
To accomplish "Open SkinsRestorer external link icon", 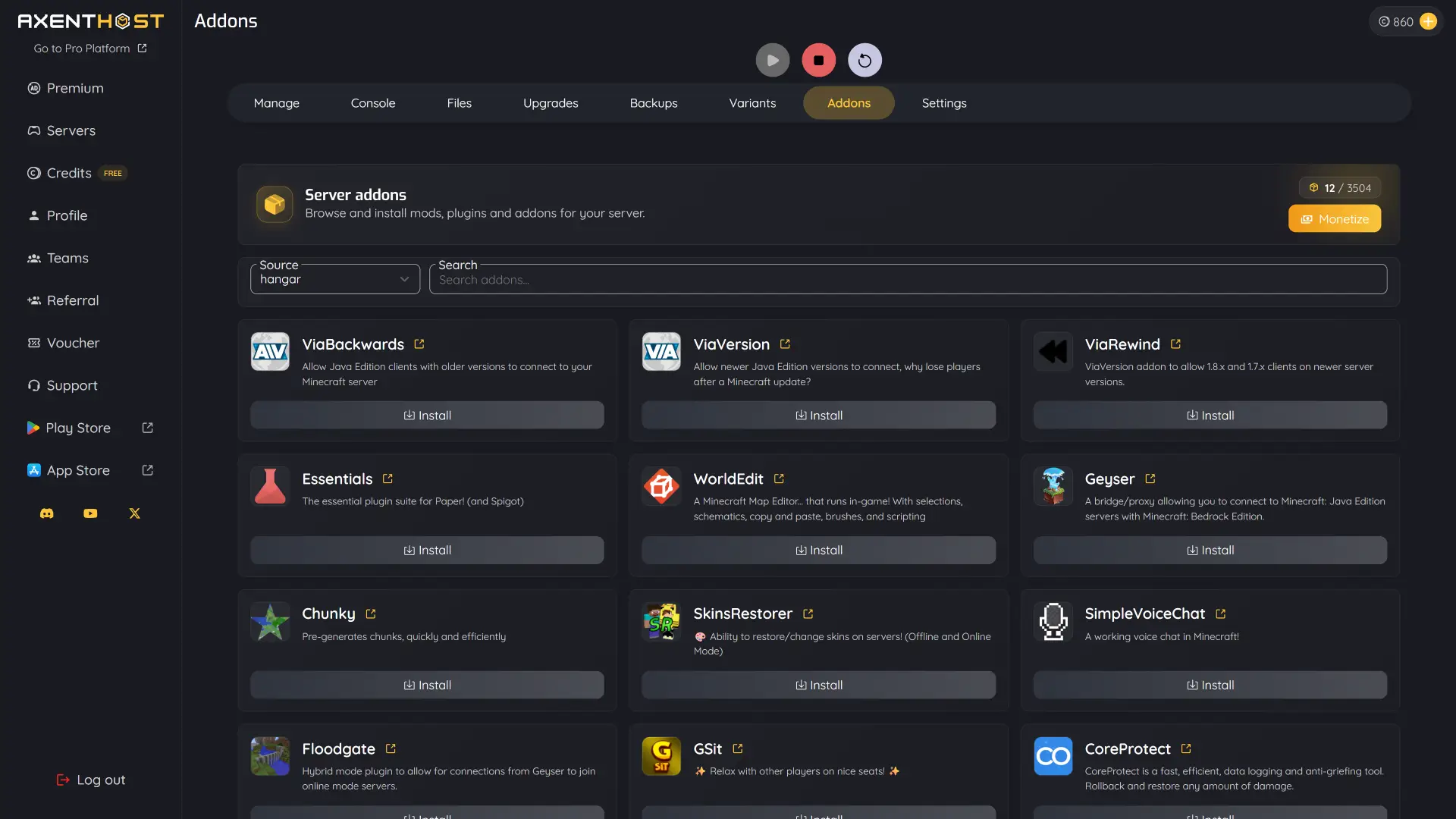I will point(808,614).
